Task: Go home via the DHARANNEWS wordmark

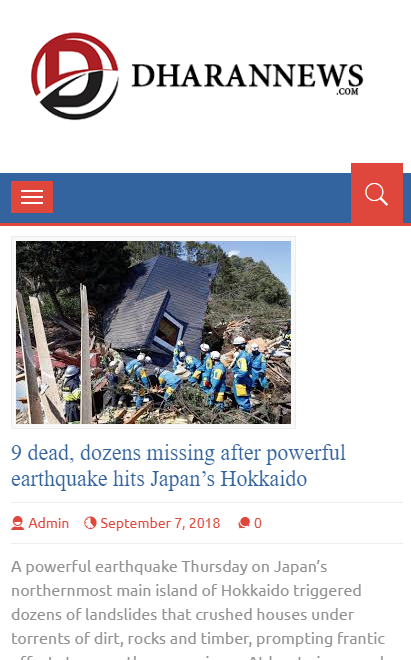Action: click(247, 76)
